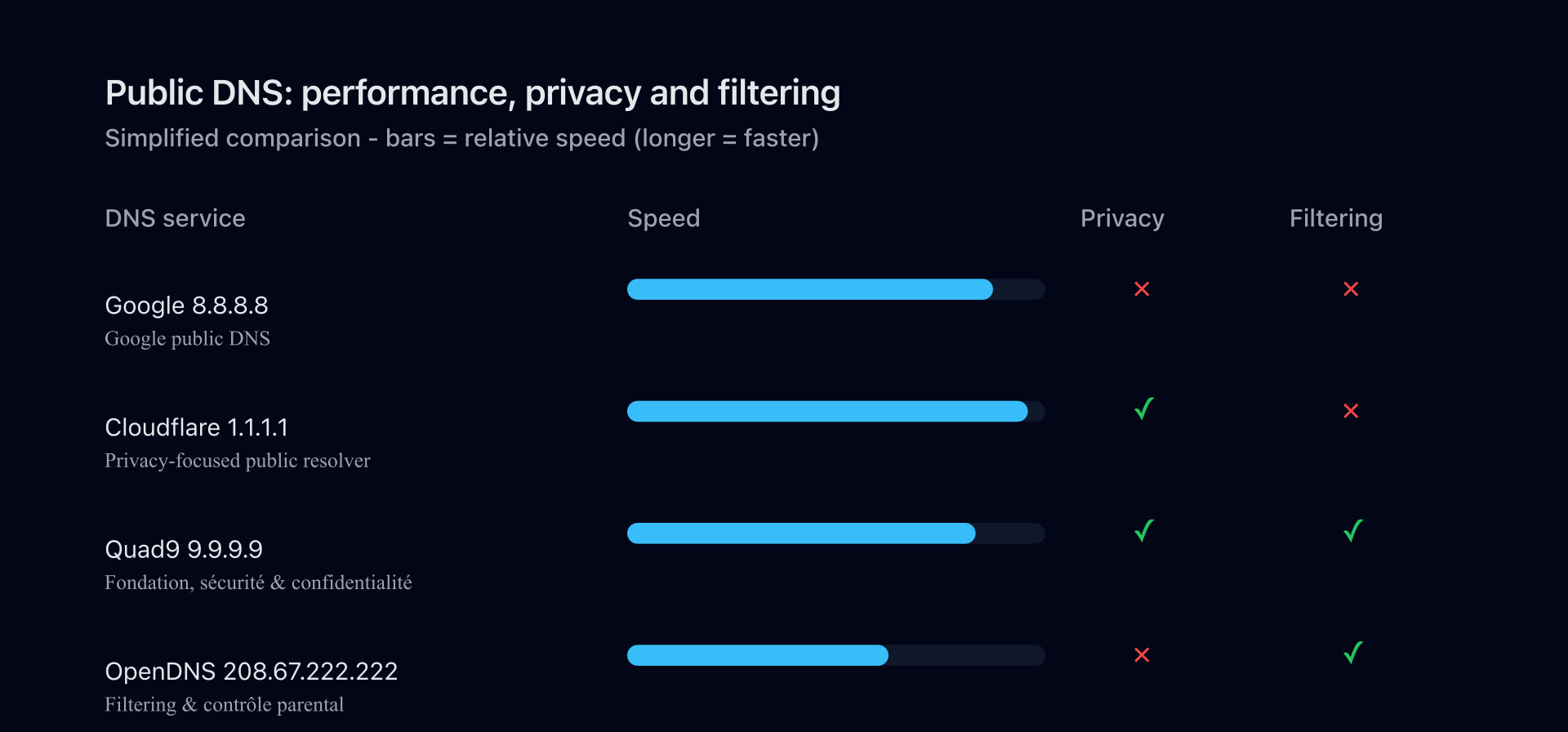Select the Google 8.8.8.8 service name
The width and height of the screenshot is (1568, 732).
click(186, 306)
